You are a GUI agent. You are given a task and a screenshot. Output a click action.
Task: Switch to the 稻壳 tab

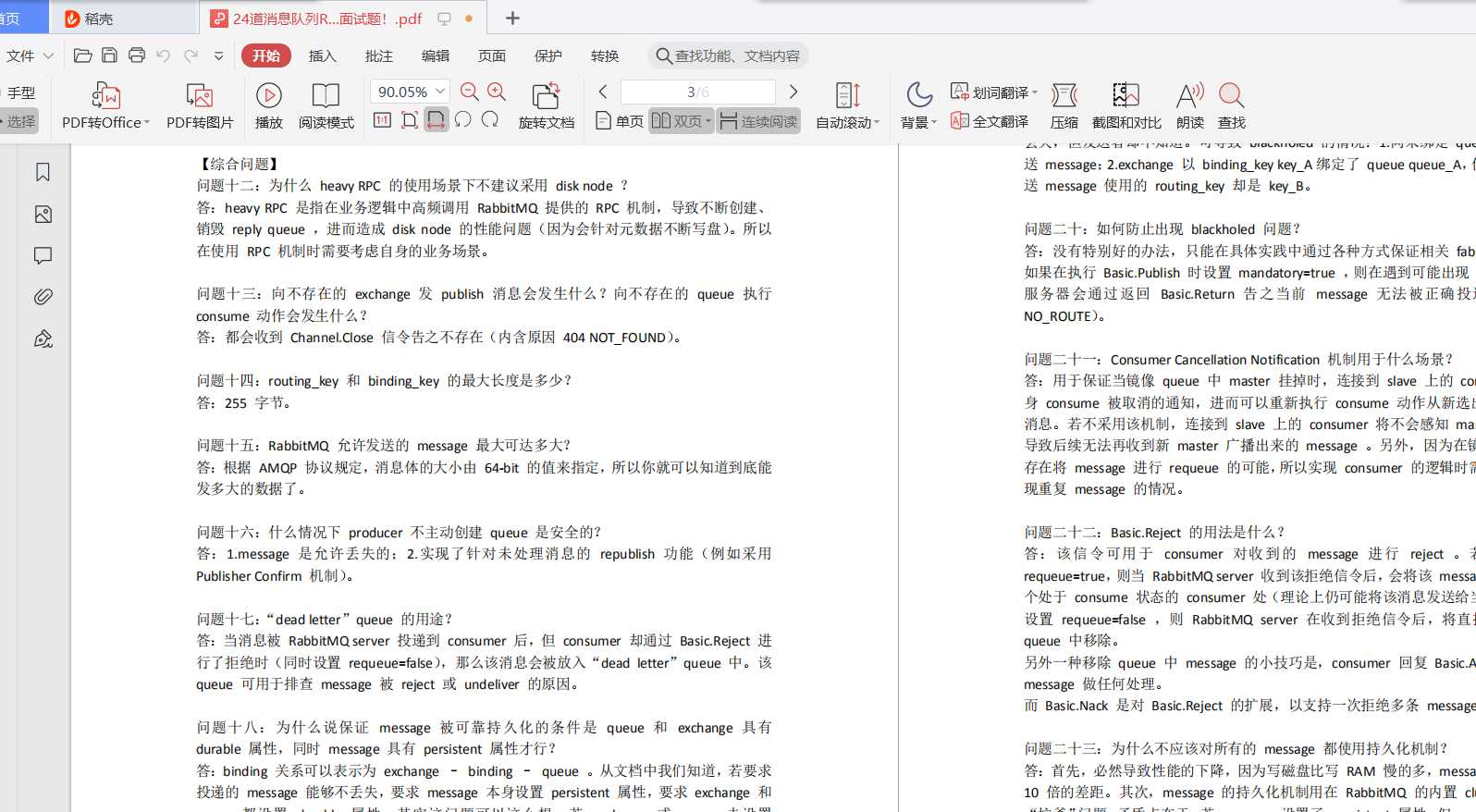coord(125,18)
